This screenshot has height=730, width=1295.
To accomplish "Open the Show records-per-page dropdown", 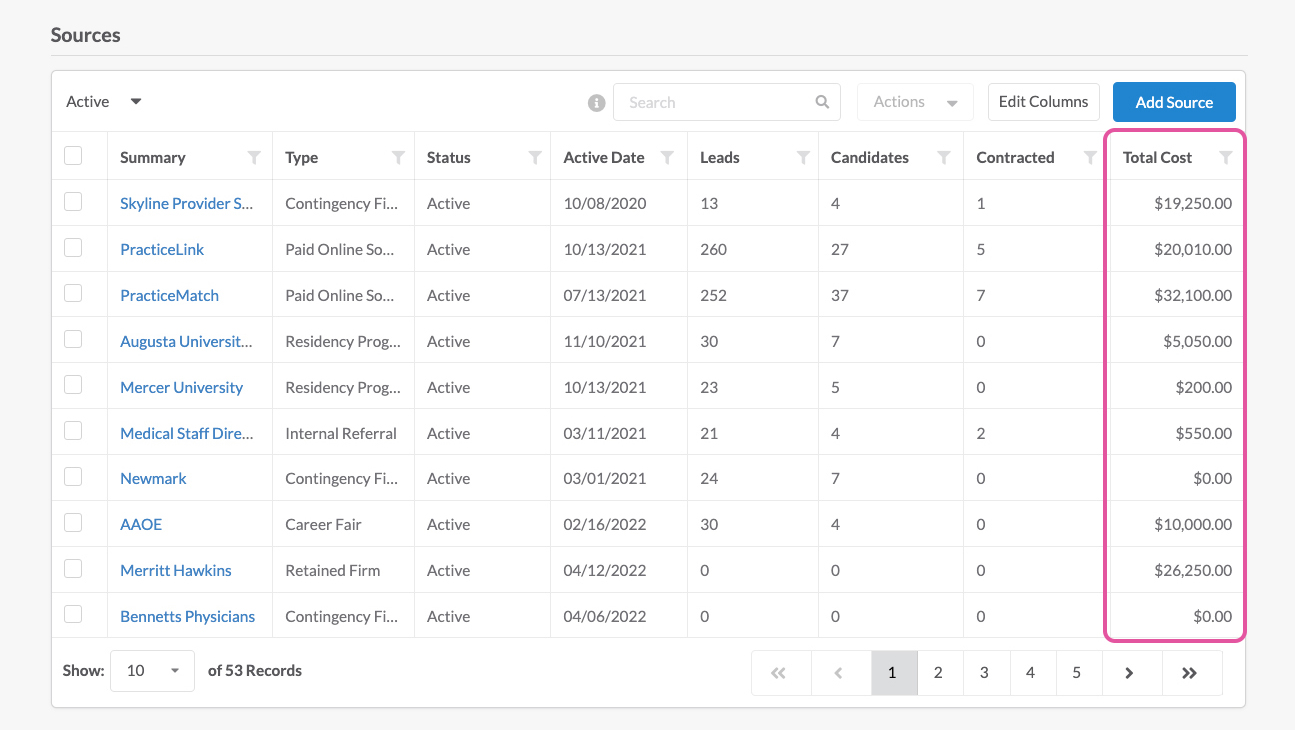I will (x=152, y=671).
